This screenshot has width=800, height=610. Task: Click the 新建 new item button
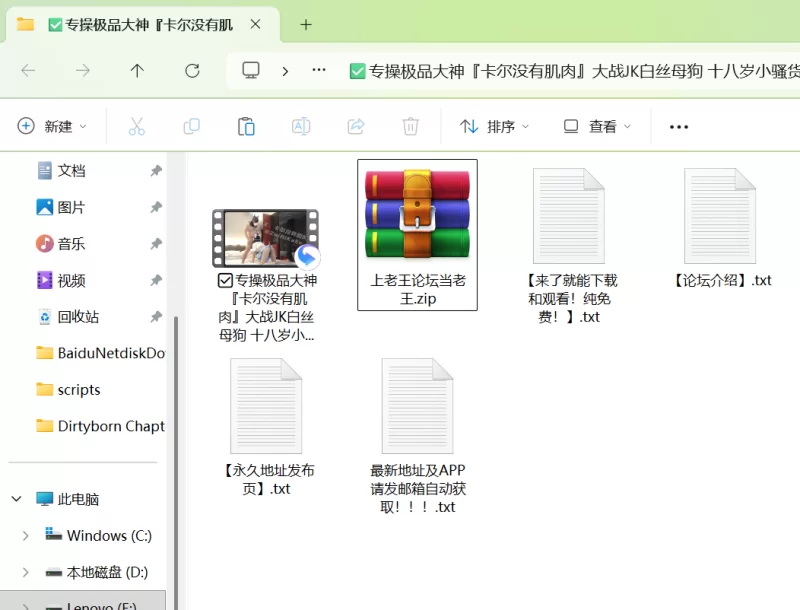[x=53, y=126]
